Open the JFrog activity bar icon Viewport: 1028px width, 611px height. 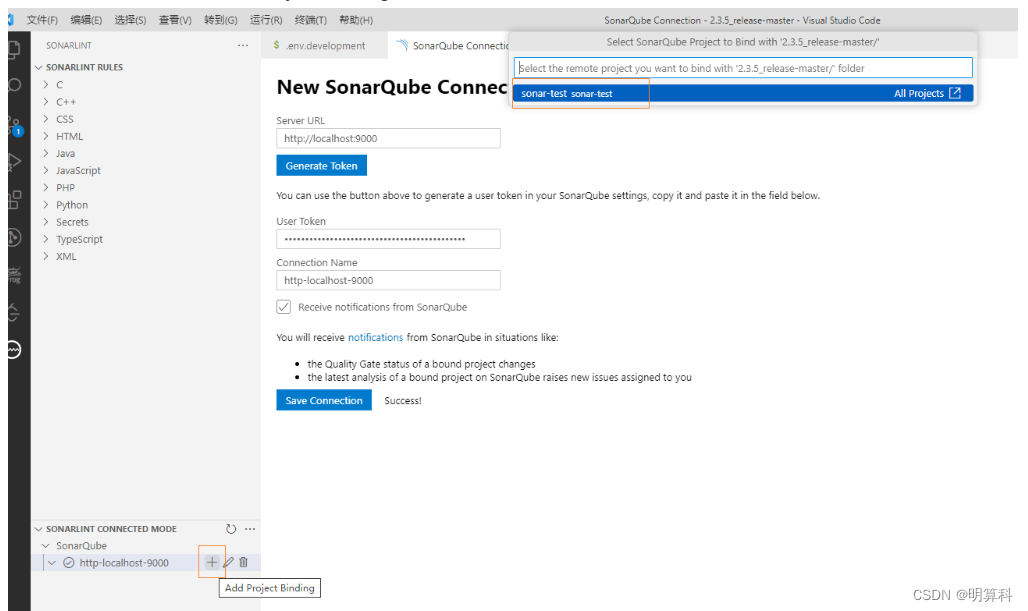coord(14,275)
